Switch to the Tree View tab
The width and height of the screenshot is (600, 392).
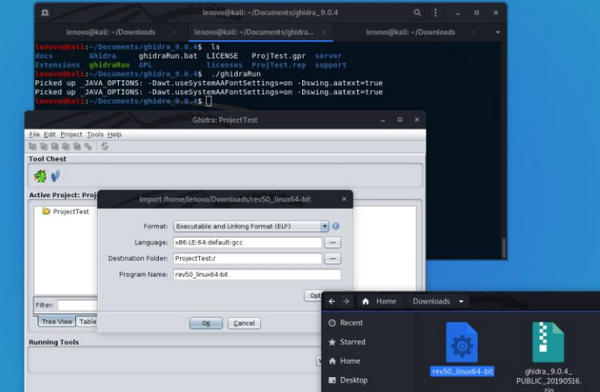pos(57,322)
